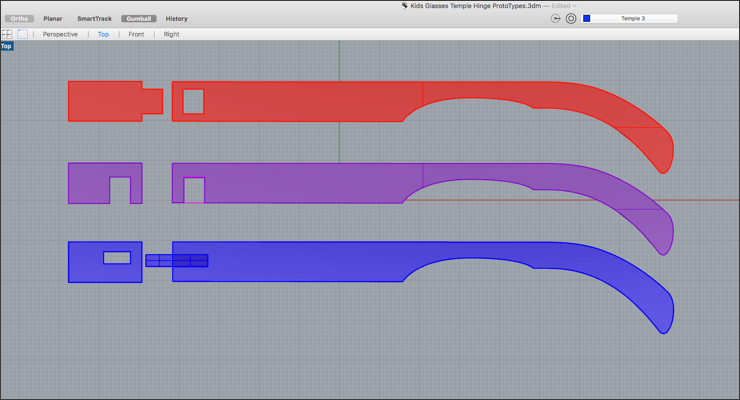Click the blue layer color swatch
Screen dimensions: 740x400
click(587, 18)
